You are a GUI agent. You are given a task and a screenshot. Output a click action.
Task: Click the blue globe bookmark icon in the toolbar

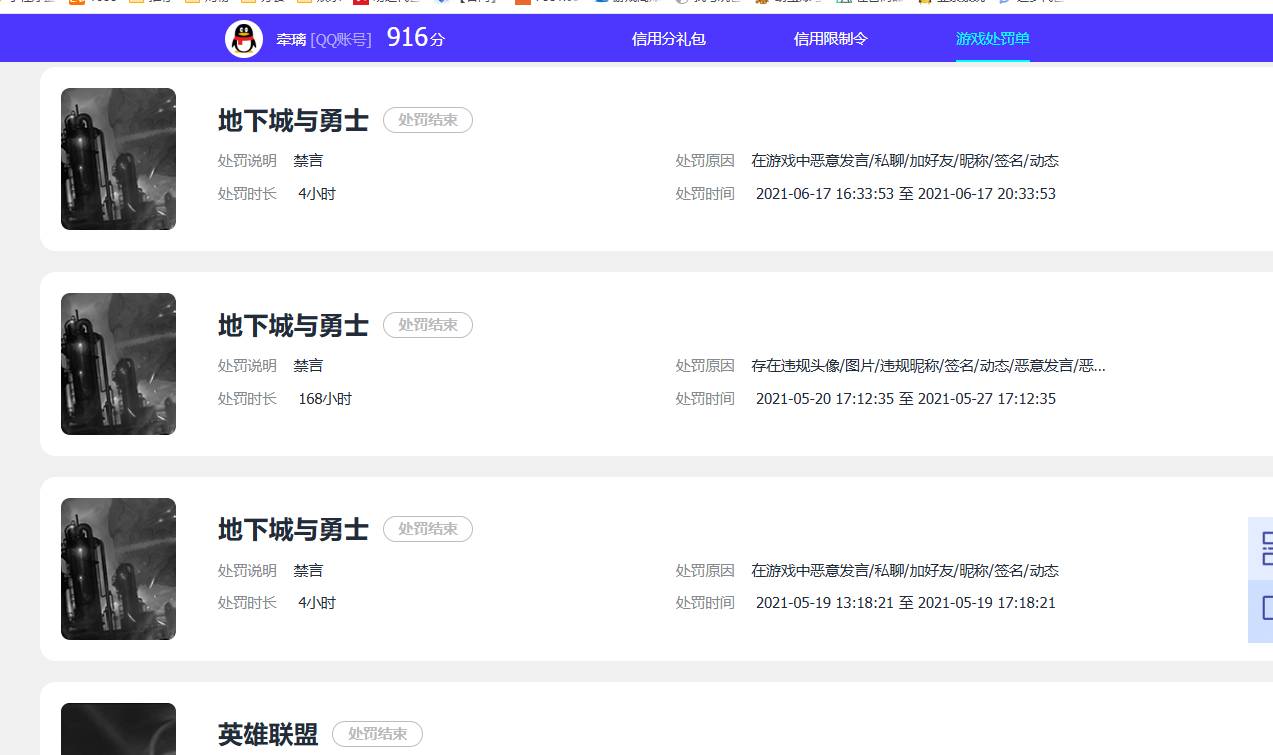click(598, 3)
